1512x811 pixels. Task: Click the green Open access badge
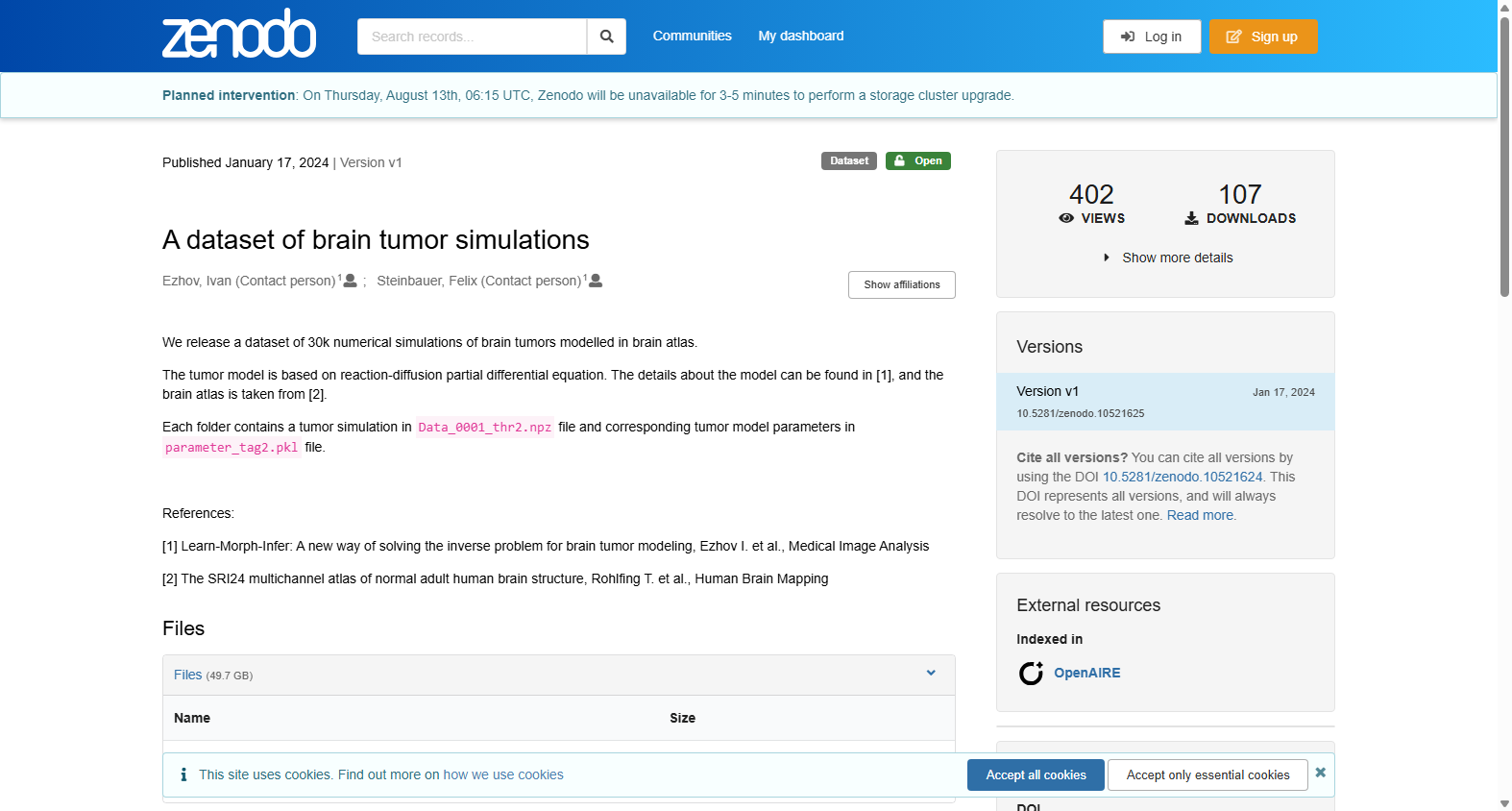click(x=918, y=160)
